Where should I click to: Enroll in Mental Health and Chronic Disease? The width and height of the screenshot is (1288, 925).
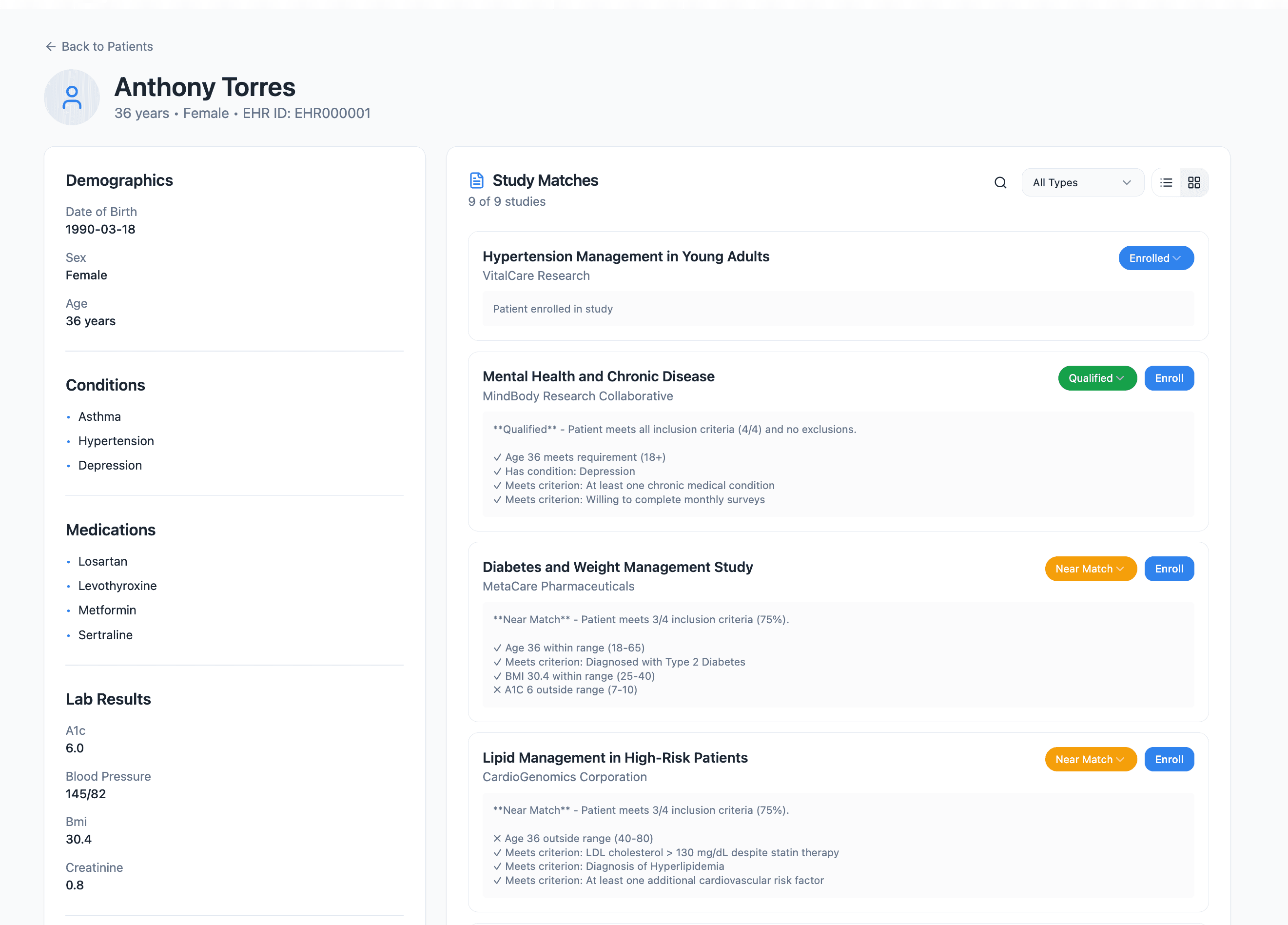point(1169,378)
